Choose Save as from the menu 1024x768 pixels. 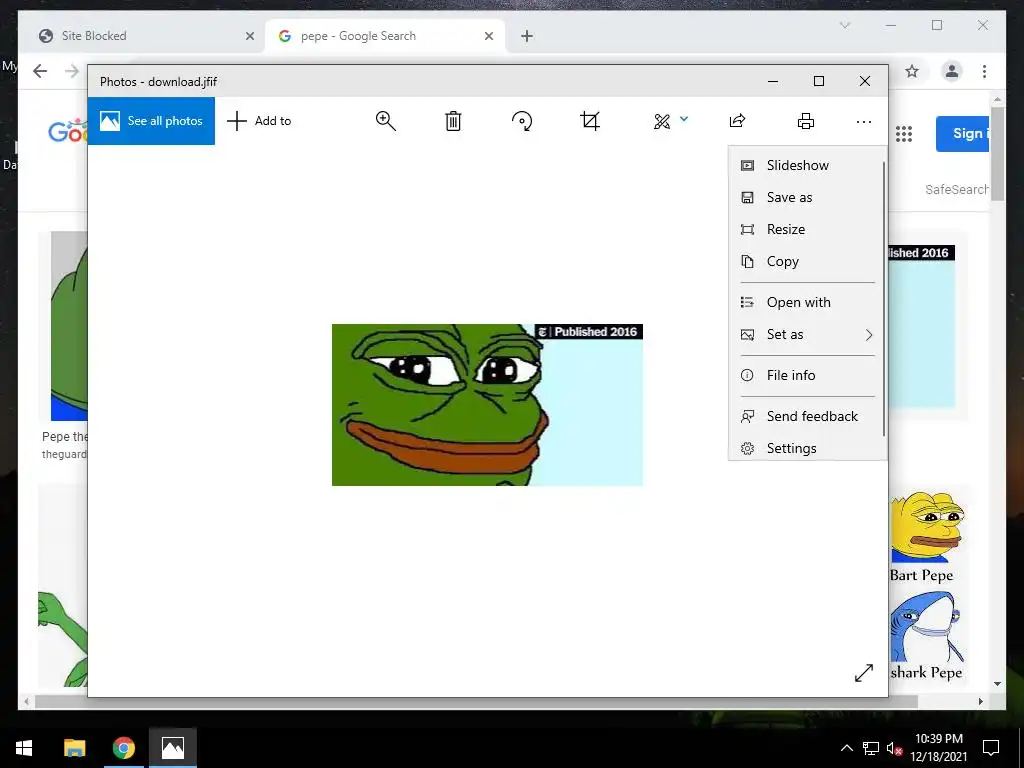point(807,197)
